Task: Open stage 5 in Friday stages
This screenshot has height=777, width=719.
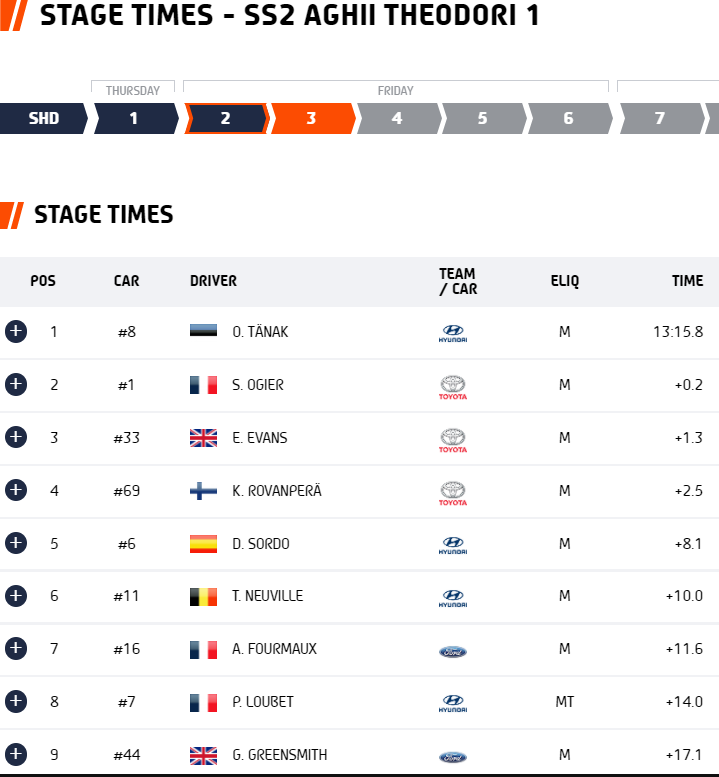Action: coord(484,118)
